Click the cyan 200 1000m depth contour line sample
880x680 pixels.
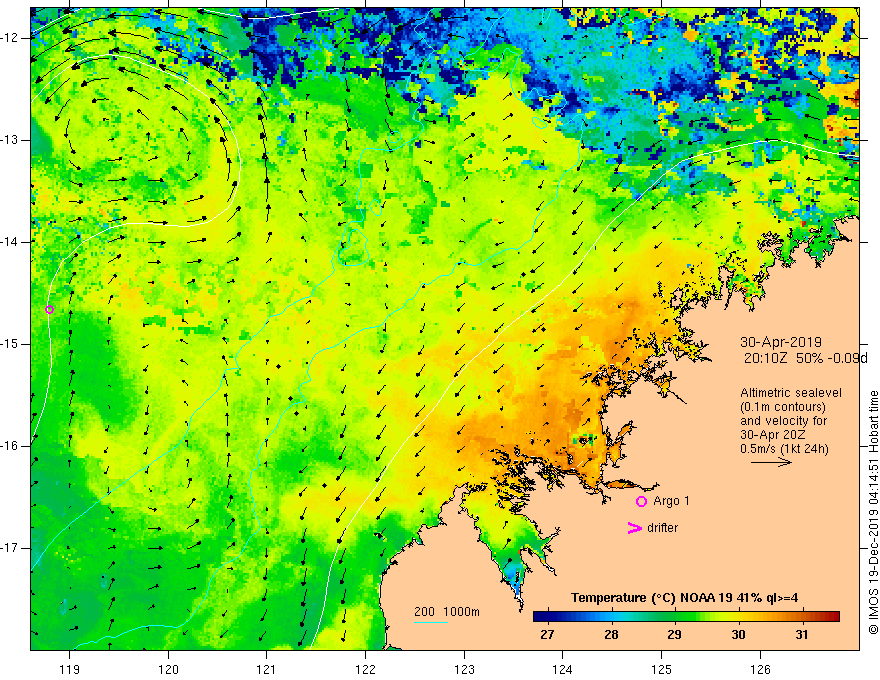tap(431, 622)
